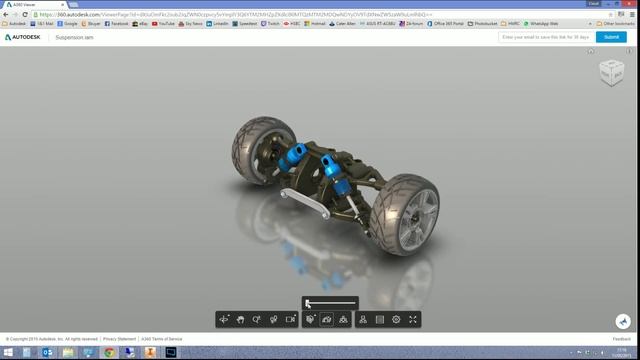
Task: Focus the email input field
Action: 546,37
